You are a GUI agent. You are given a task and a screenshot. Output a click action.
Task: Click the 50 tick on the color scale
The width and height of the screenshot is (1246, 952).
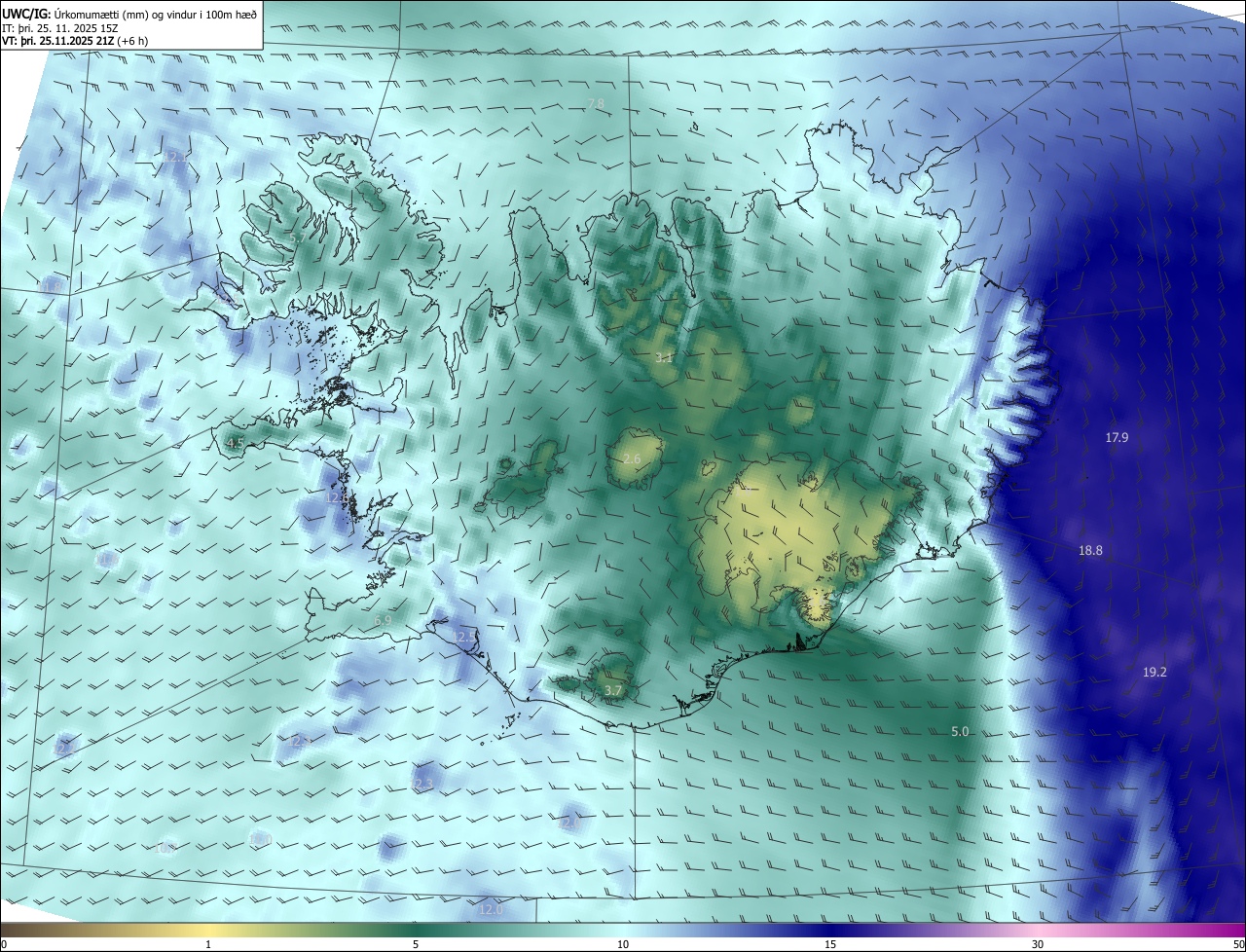coord(1238,944)
